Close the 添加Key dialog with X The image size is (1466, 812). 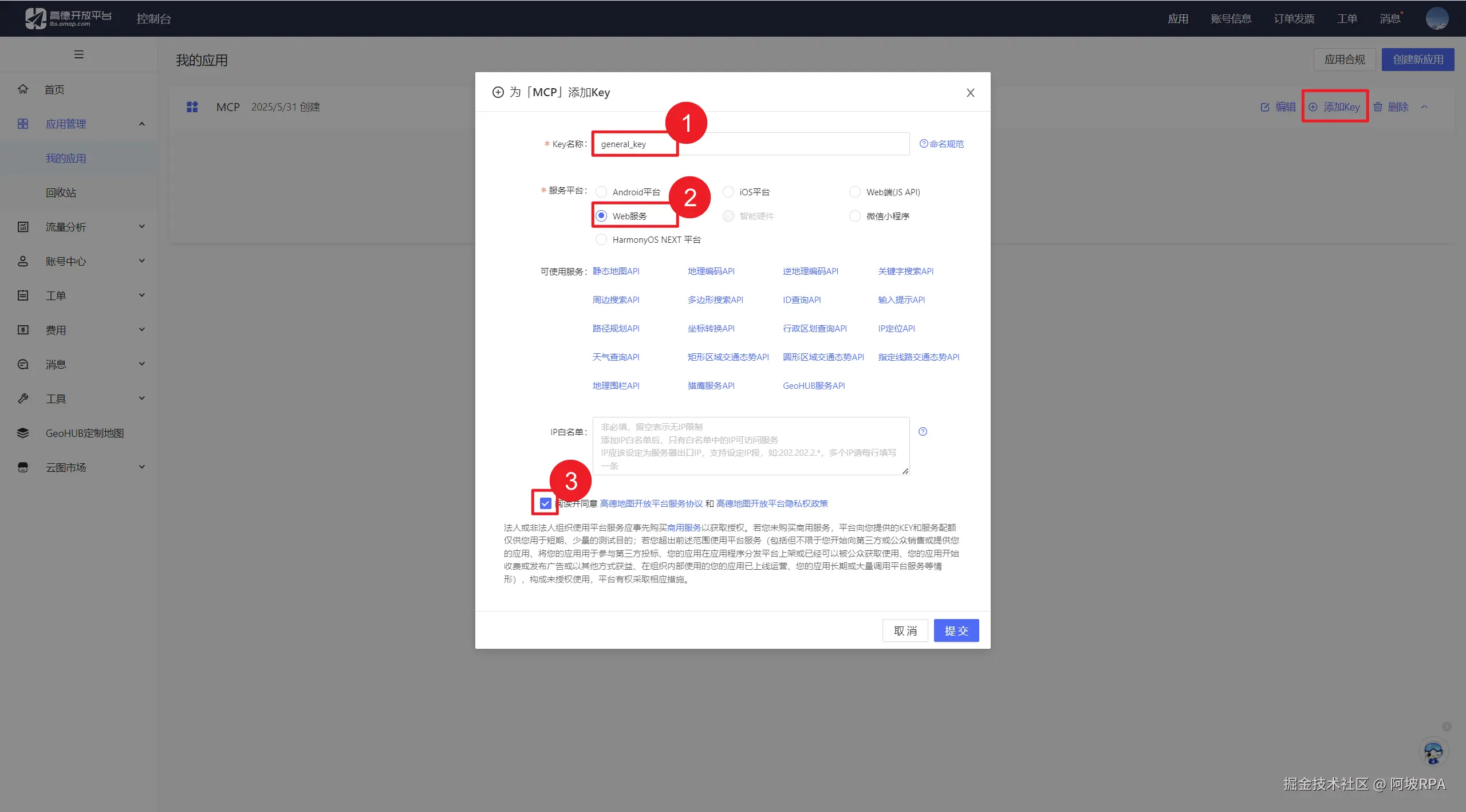point(970,93)
